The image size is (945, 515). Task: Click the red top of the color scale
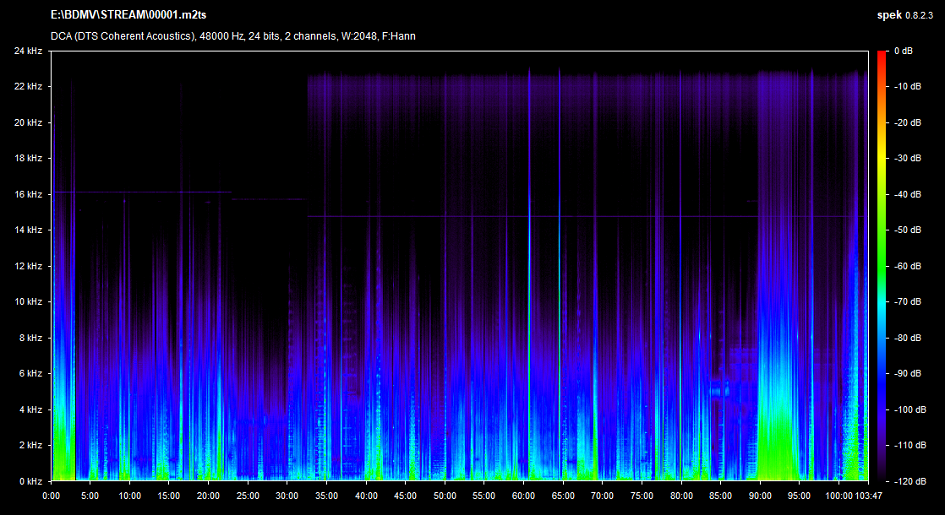pos(881,56)
